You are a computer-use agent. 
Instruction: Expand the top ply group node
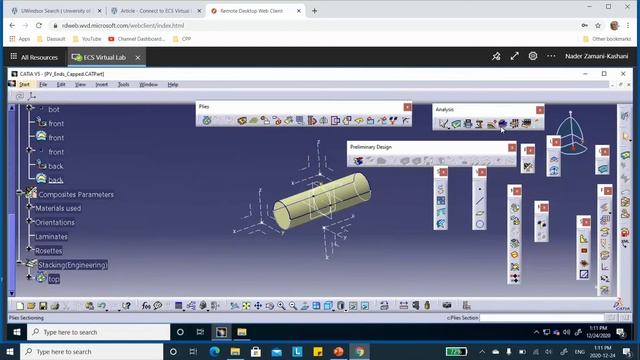click(29, 277)
